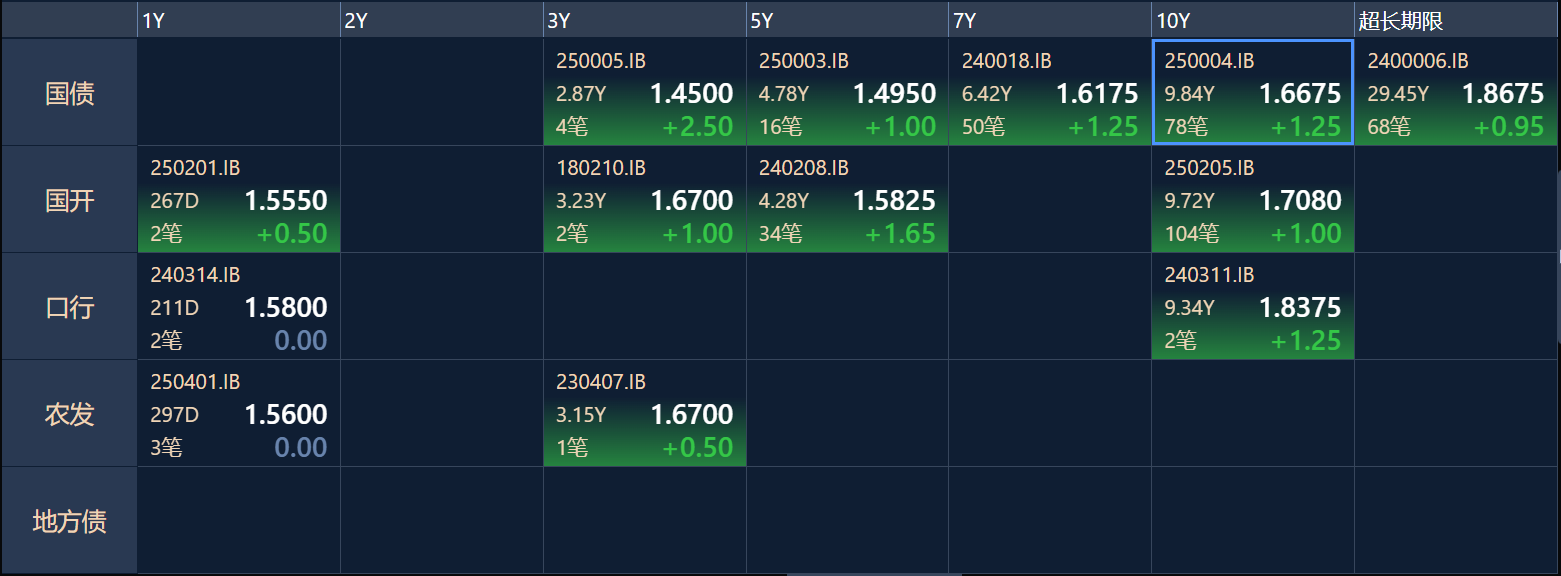Viewport: 1561px width, 576px height.
Task: Click the 10Y column header
Action: tap(1252, 20)
